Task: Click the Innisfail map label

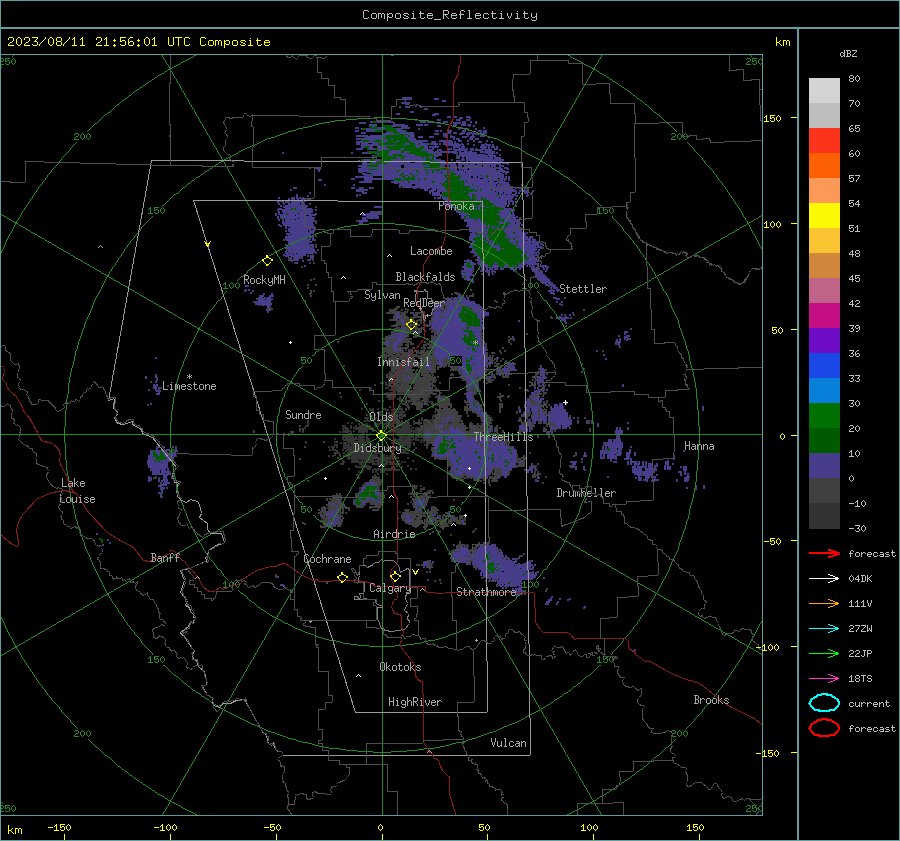Action: tap(404, 362)
